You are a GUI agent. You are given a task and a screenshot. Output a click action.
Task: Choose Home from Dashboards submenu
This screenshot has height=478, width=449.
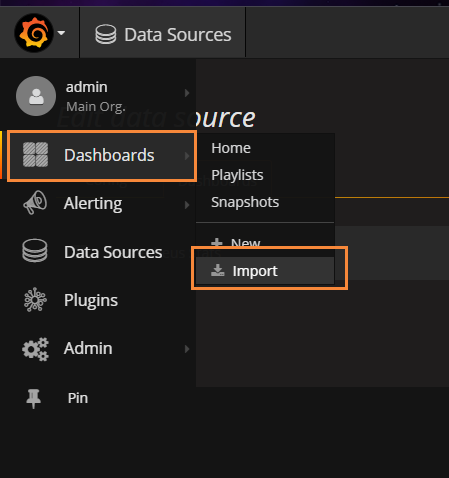[x=231, y=148]
